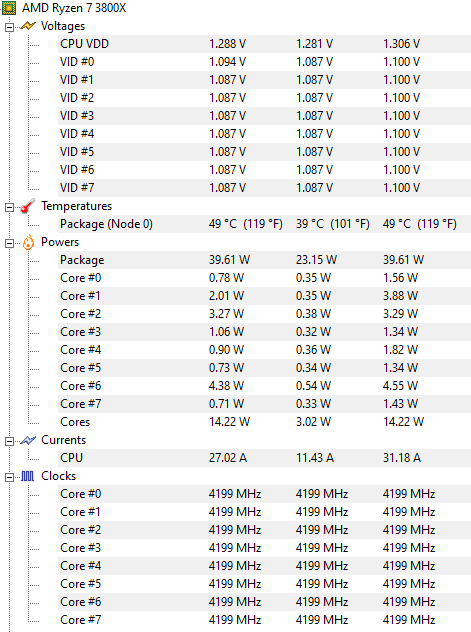Select Core #0 under Clocks
This screenshot has width=471, height=632.
[264, 494]
